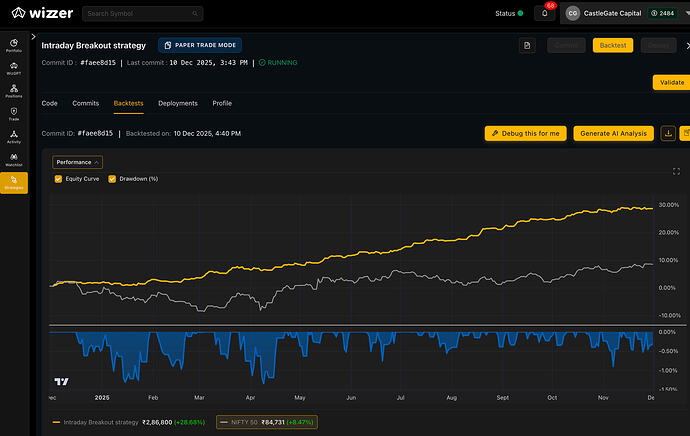Click the Intraday Breakout strategy title
Image resolution: width=690 pixels, height=436 pixels.
pyautogui.click(x=93, y=45)
